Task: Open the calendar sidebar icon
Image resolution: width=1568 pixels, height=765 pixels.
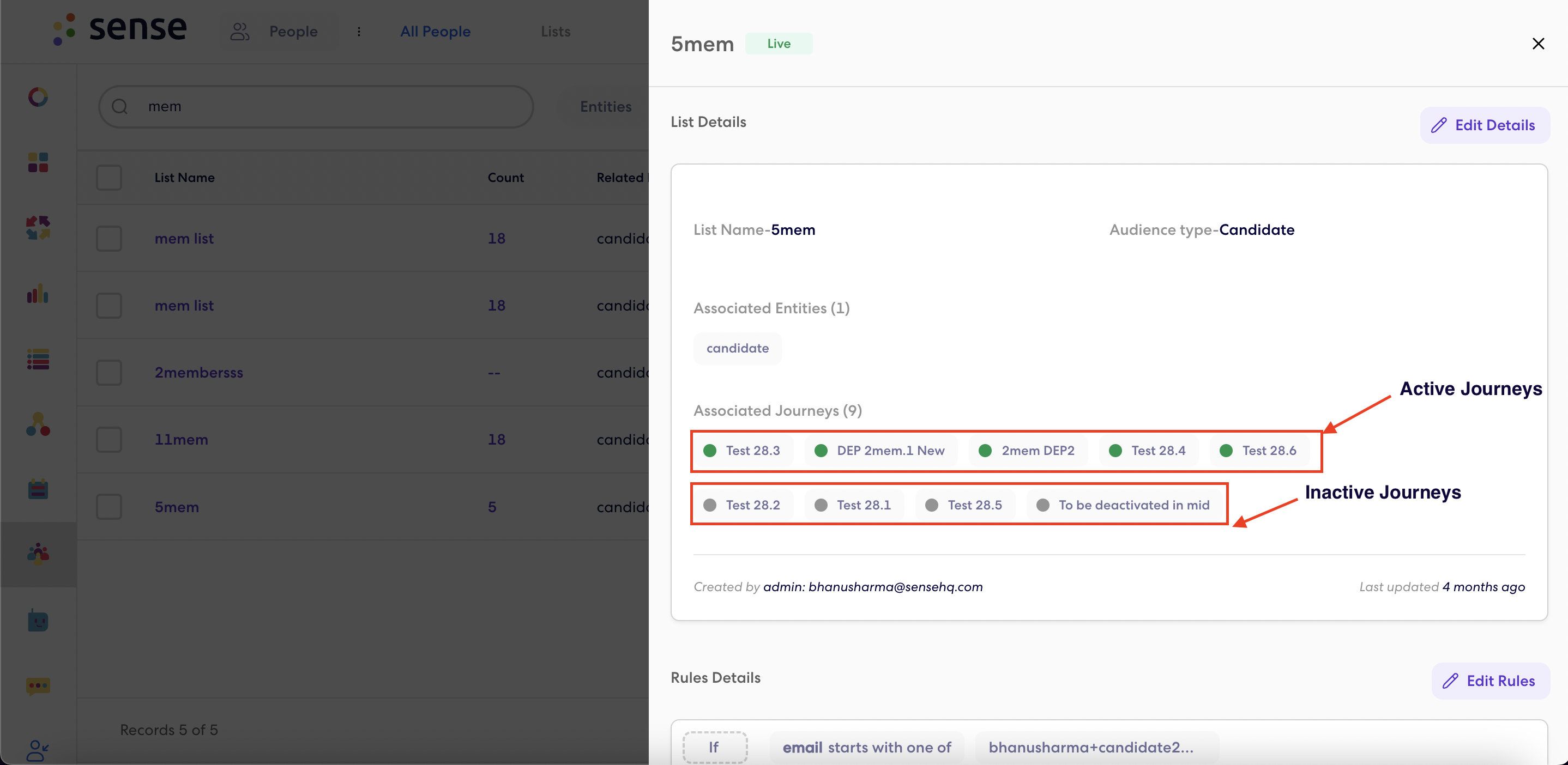Action: click(x=38, y=489)
